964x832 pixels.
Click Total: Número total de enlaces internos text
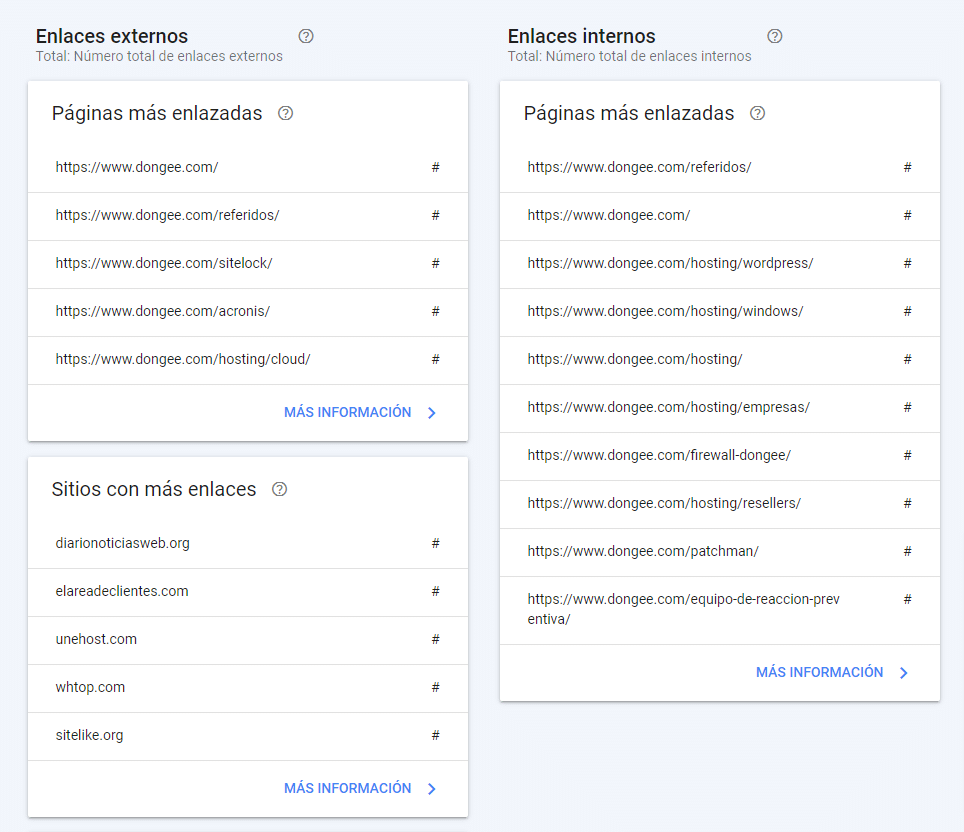(630, 56)
